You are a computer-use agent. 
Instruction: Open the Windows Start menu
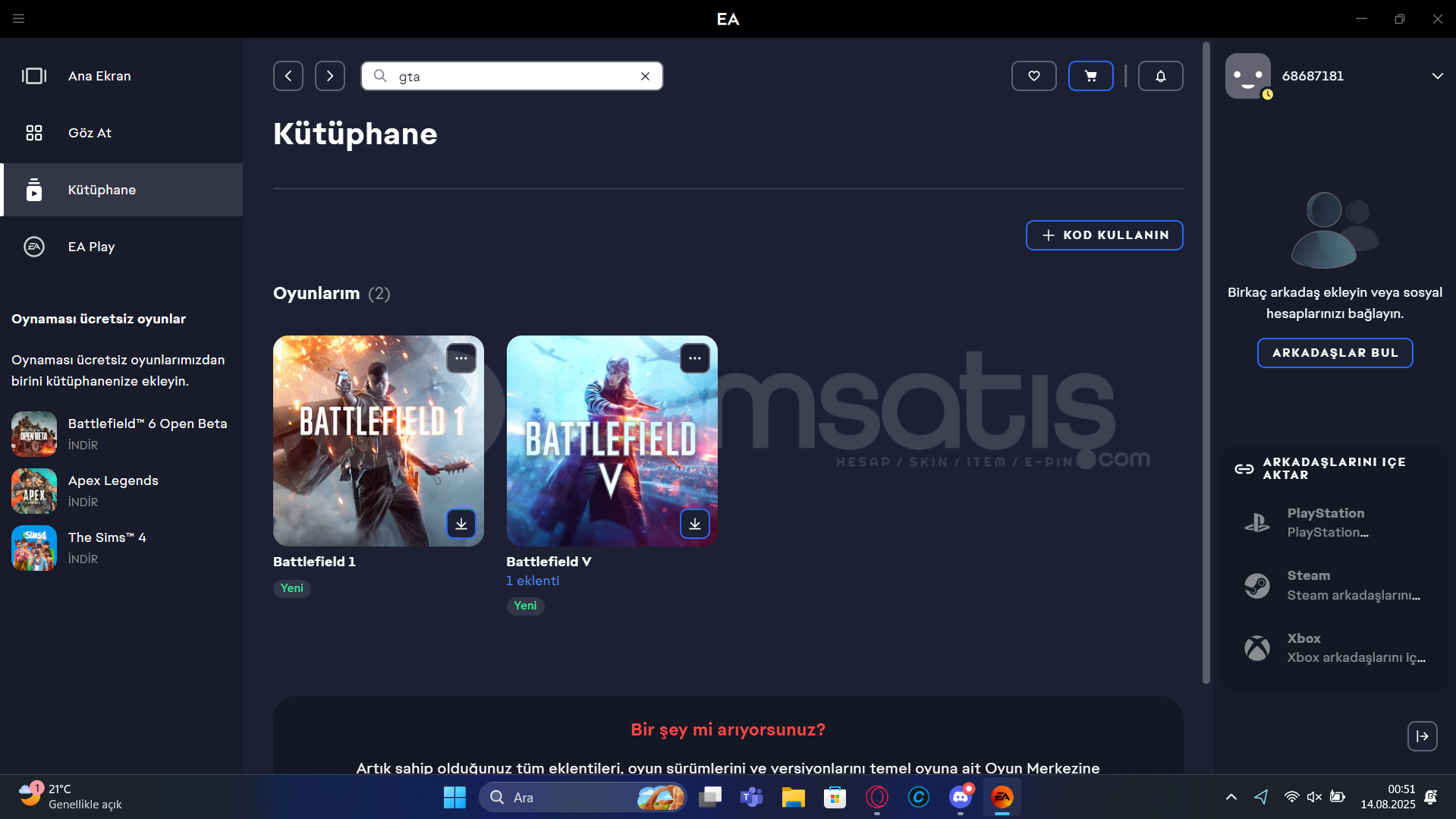coord(454,797)
